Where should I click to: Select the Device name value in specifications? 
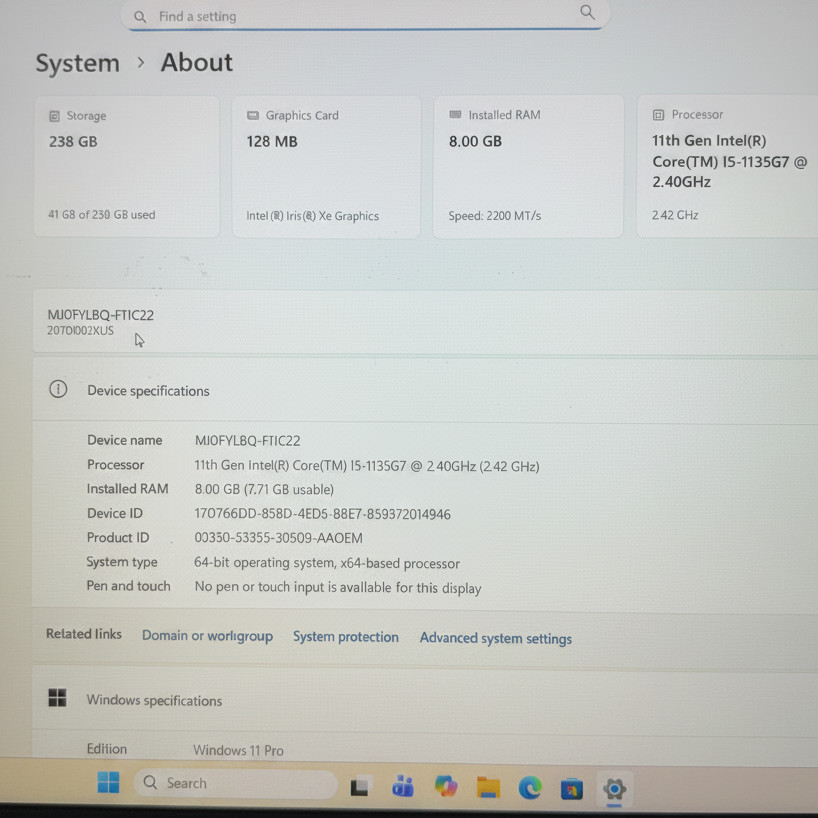pyautogui.click(x=247, y=441)
